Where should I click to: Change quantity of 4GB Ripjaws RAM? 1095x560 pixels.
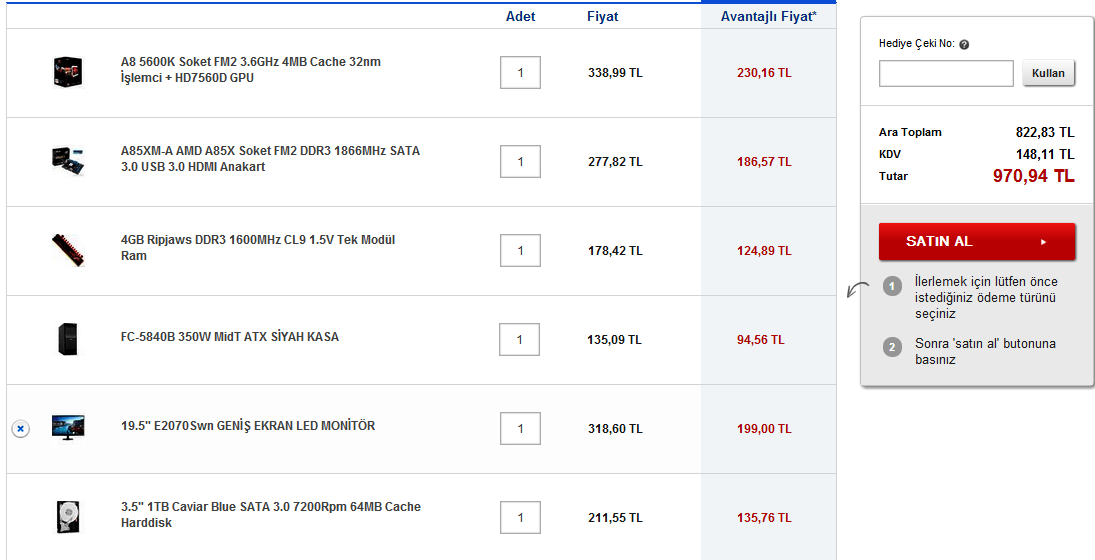(520, 251)
